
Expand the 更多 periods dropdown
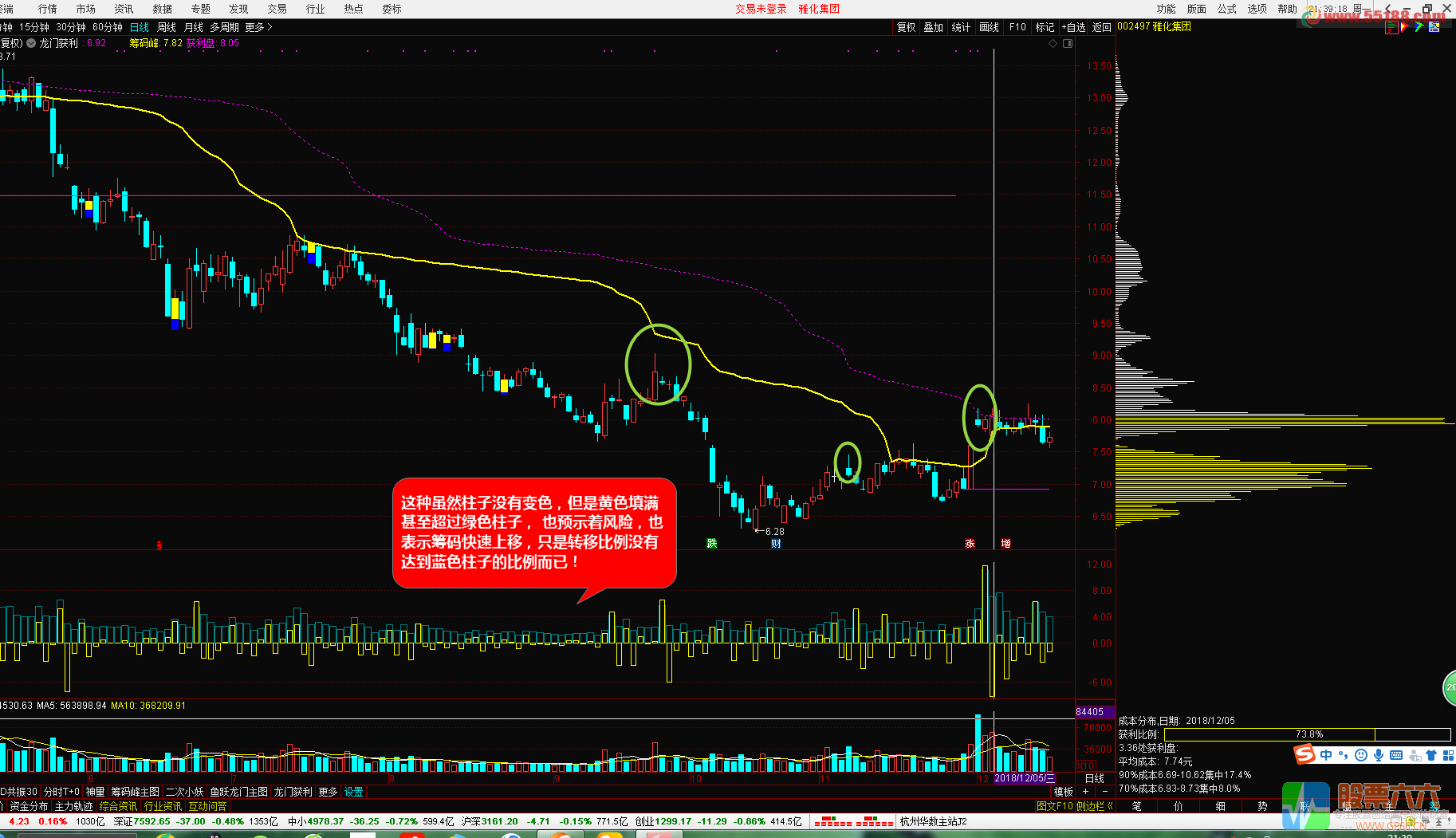pos(258,27)
